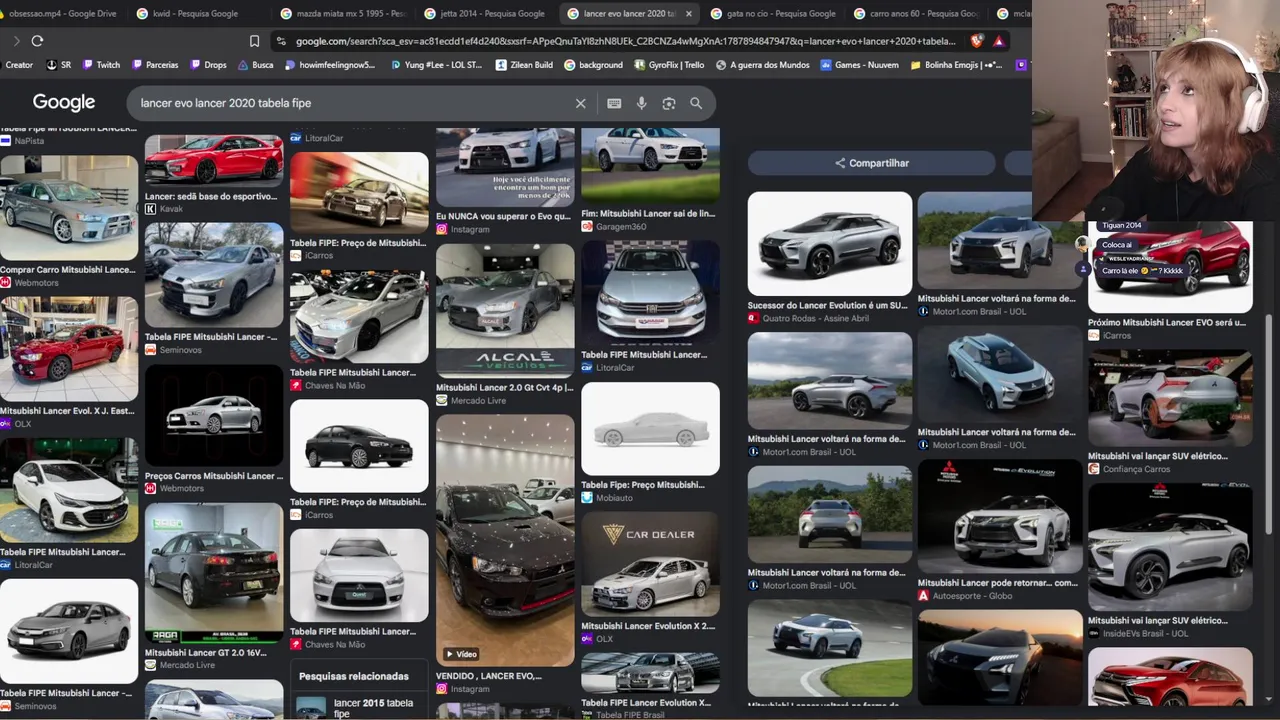The width and height of the screenshot is (1280, 720).
Task: Open the ALCALE Veículos grey Lancer image
Action: tap(505, 311)
